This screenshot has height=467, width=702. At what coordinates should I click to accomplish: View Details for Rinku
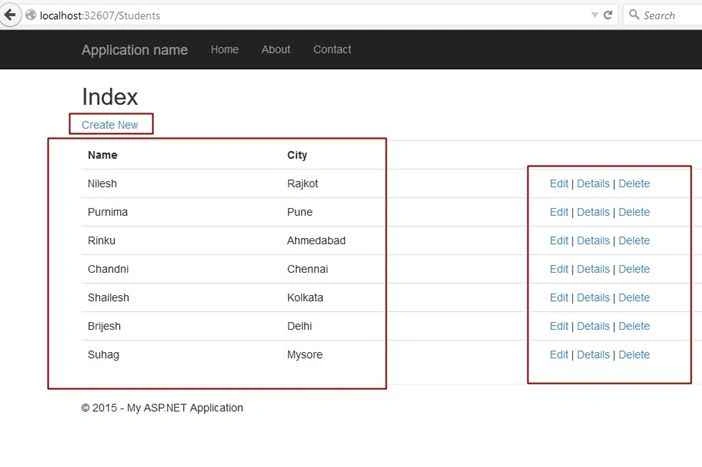point(593,241)
